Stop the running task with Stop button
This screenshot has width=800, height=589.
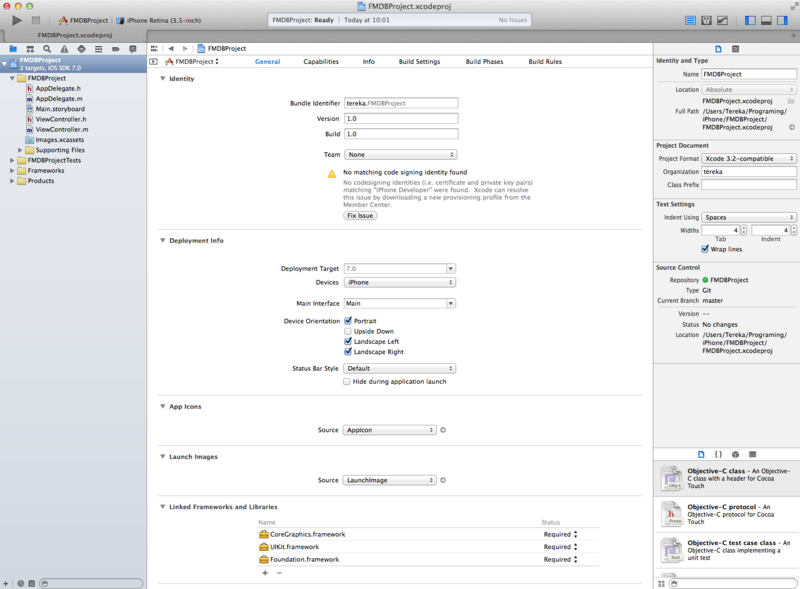(36, 20)
